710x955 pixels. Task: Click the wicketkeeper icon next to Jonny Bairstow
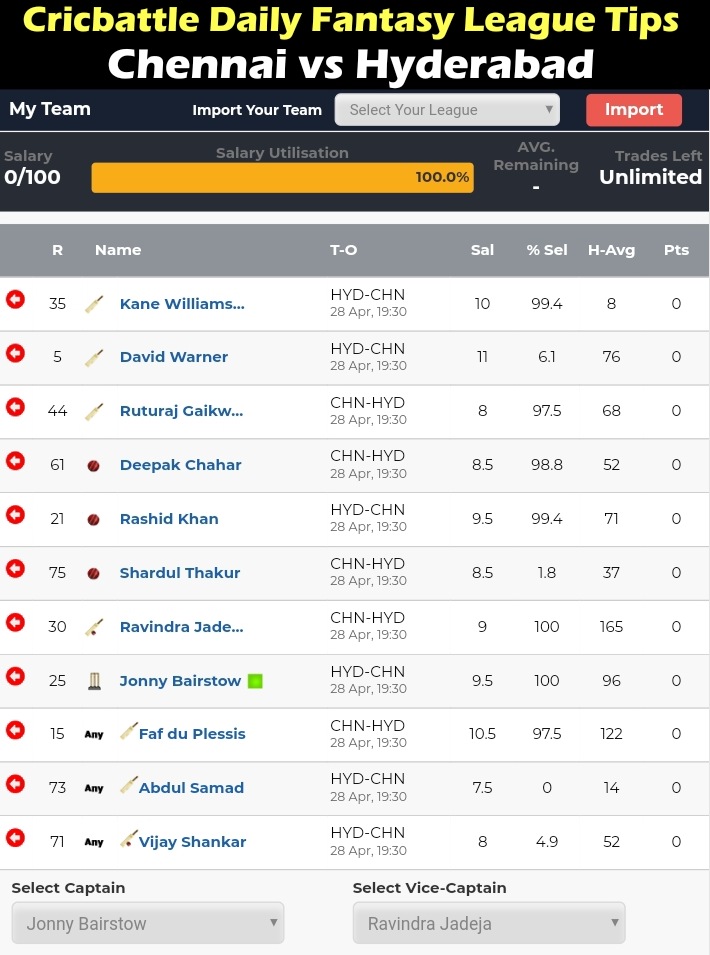point(94,680)
